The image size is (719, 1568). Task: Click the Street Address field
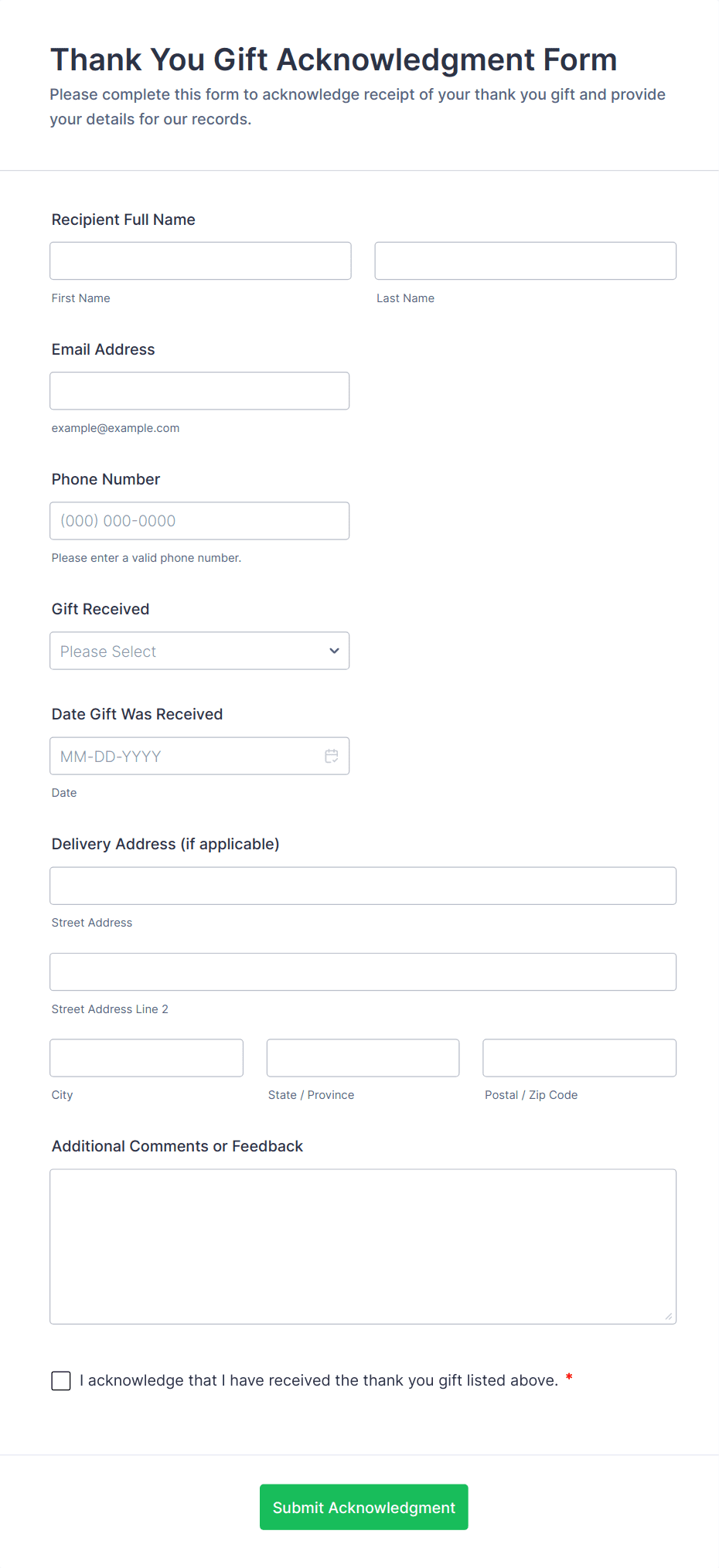point(363,886)
